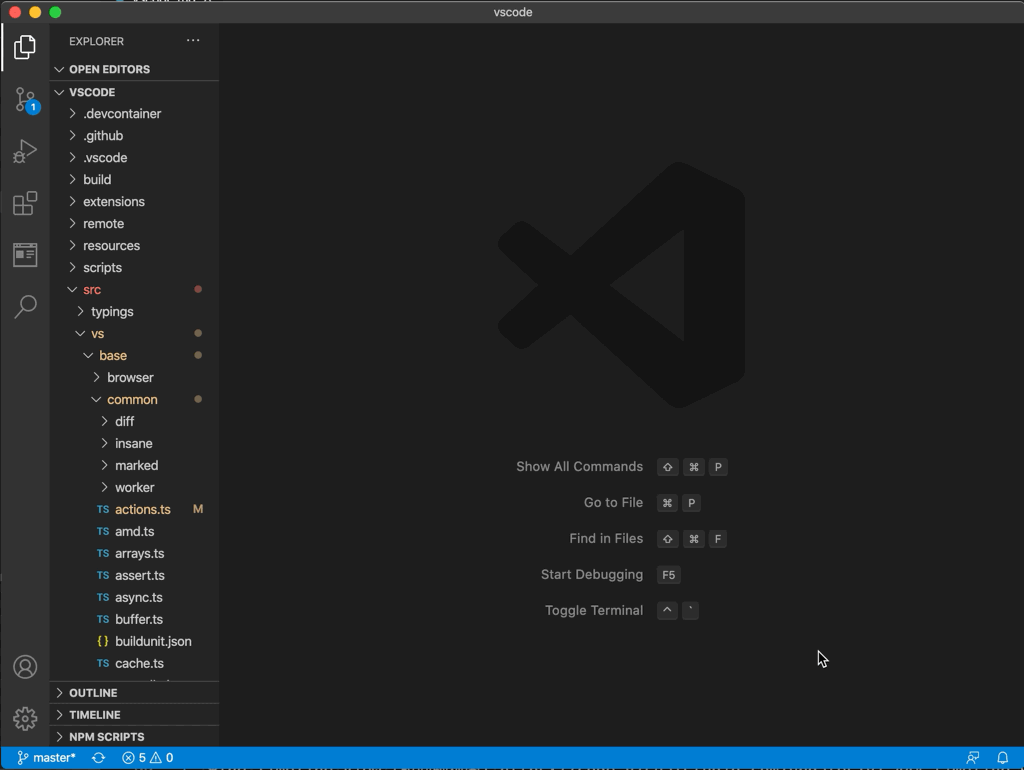
Task: Open Explorer more actions ellipsis menu
Action: point(193,41)
